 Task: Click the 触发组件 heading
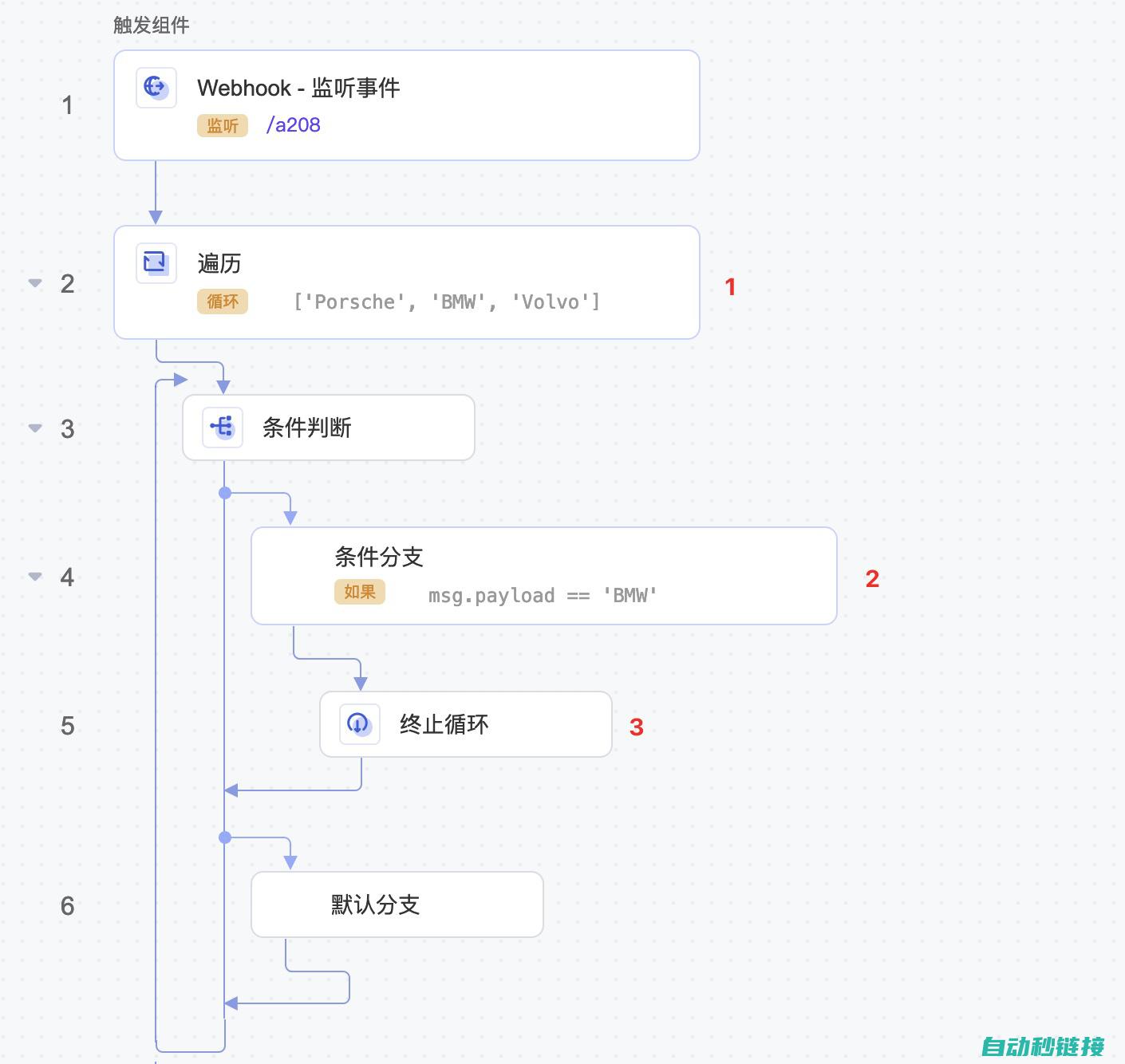click(x=152, y=25)
